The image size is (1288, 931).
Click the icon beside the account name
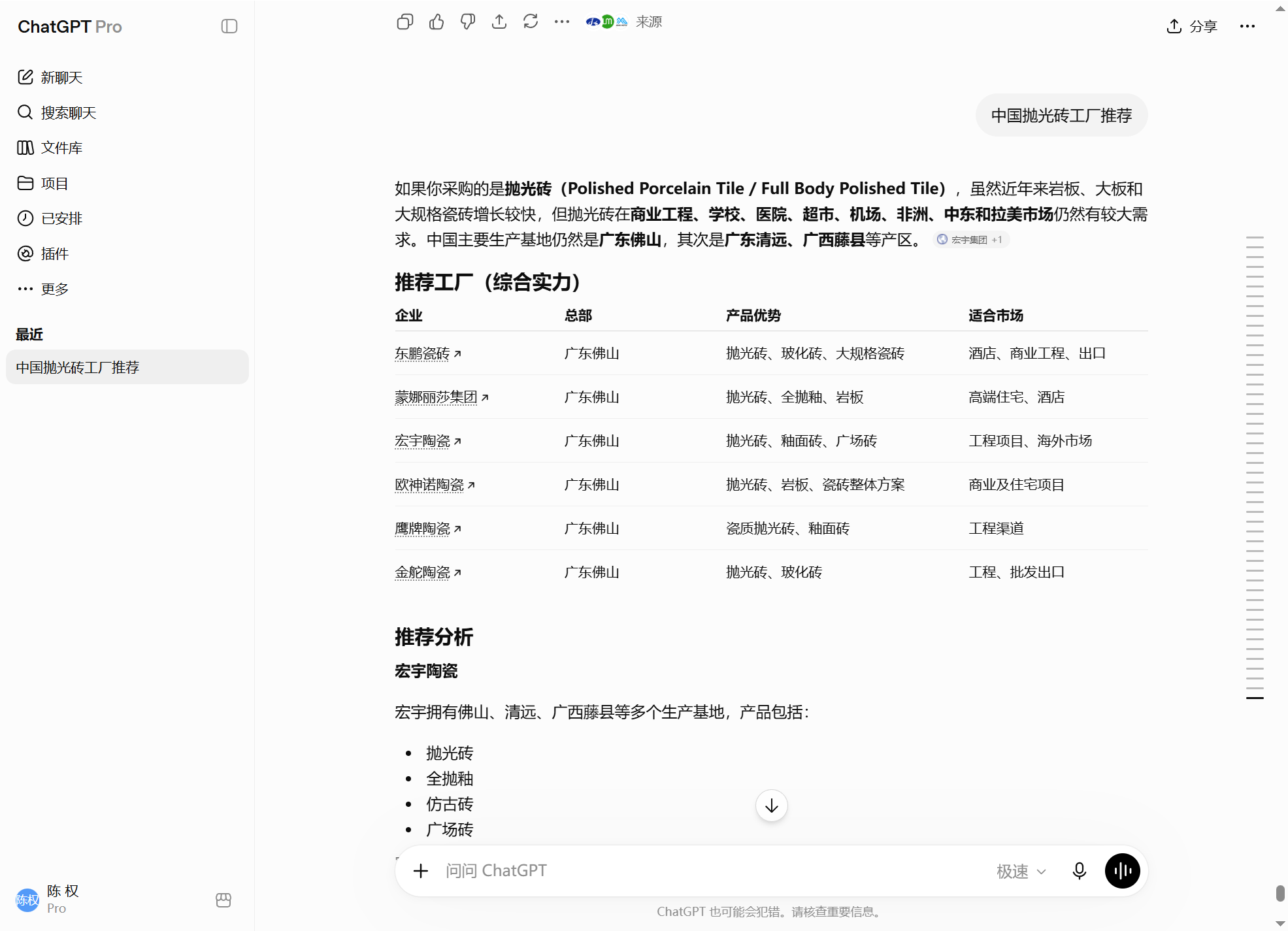pyautogui.click(x=223, y=900)
